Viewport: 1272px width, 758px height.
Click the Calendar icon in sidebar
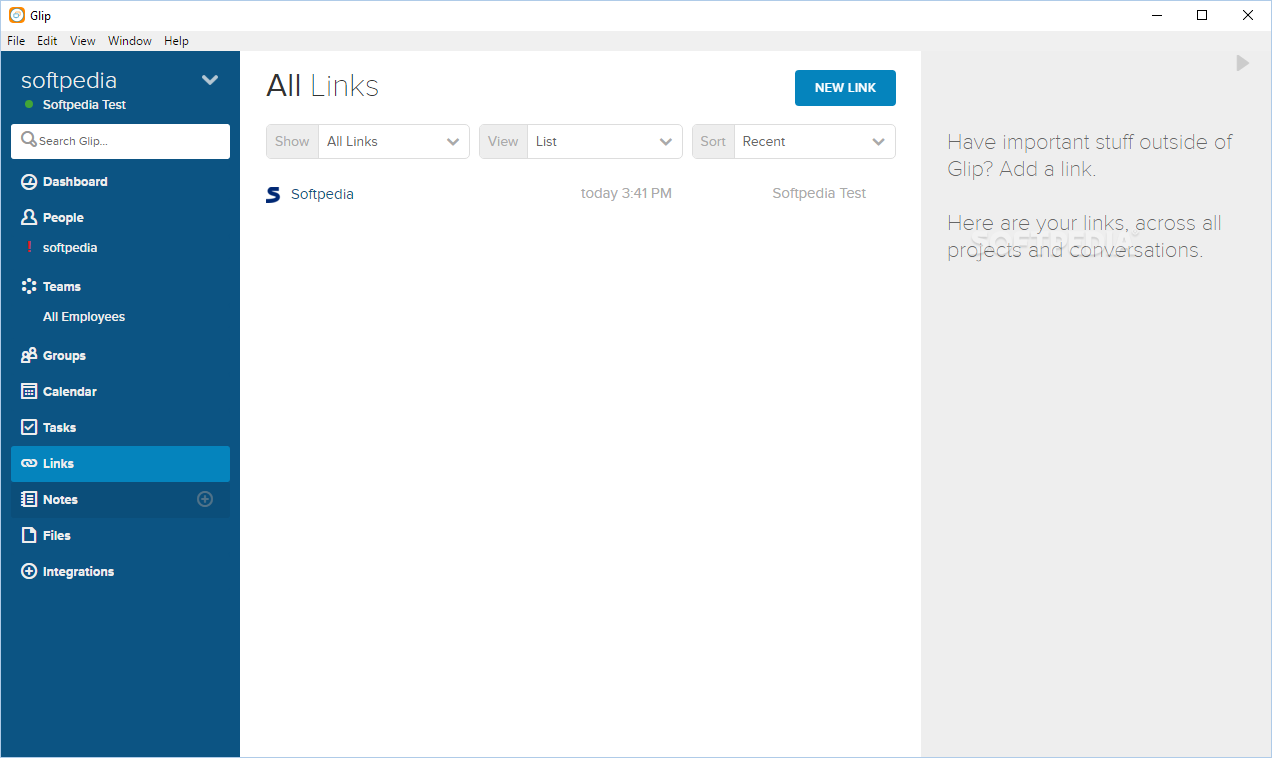pyautogui.click(x=29, y=392)
